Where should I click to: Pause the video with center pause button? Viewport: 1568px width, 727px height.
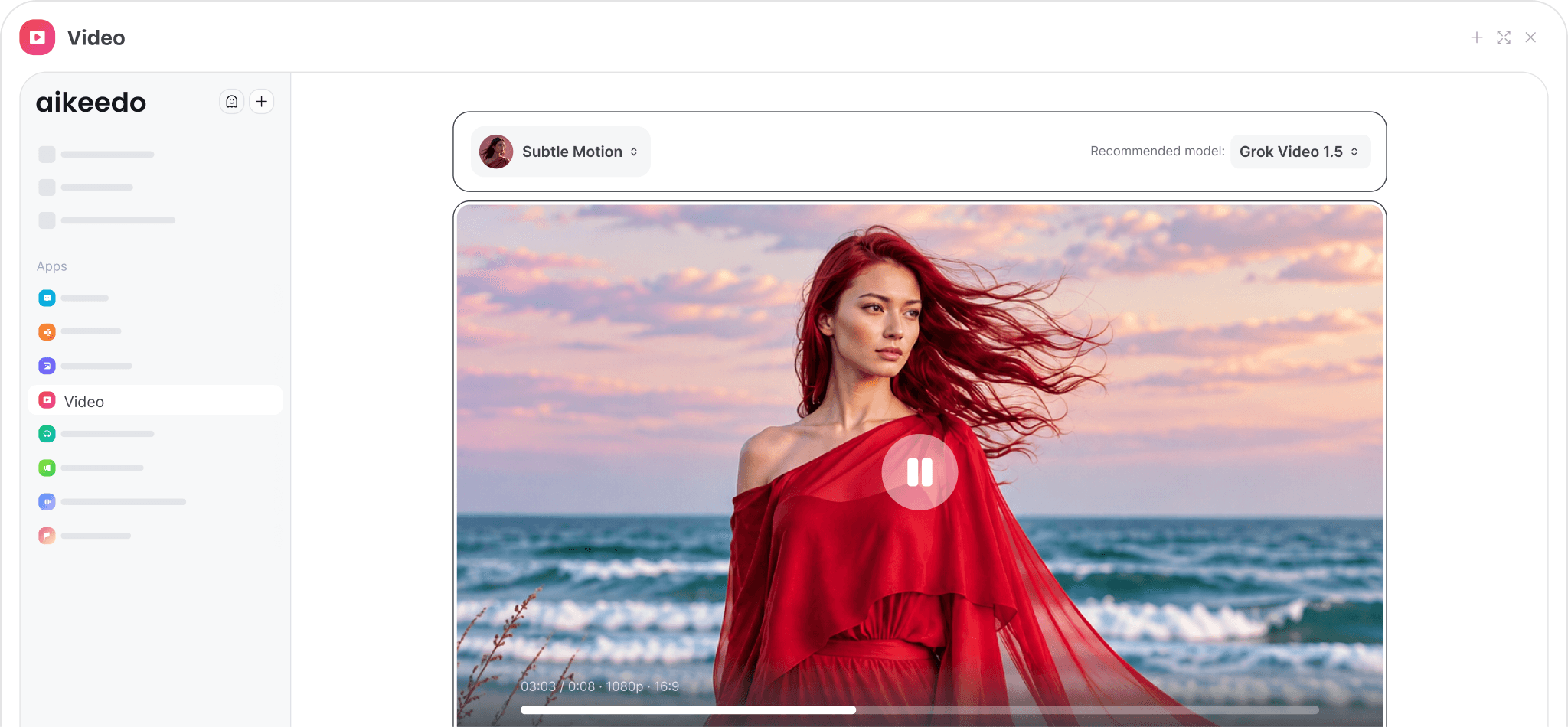[x=920, y=472]
